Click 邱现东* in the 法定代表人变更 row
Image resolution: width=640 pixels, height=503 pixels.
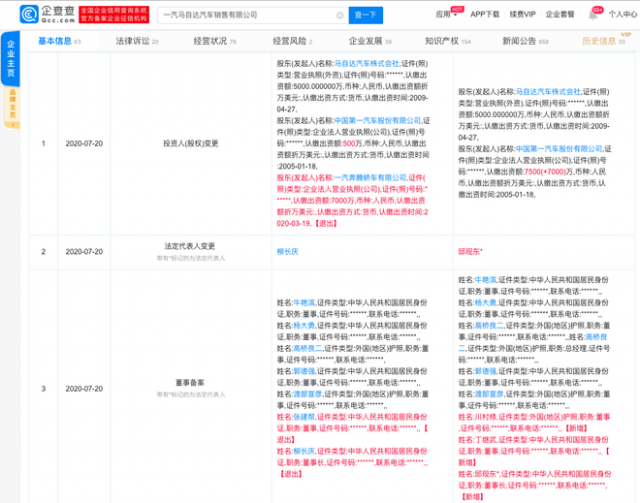(470, 252)
